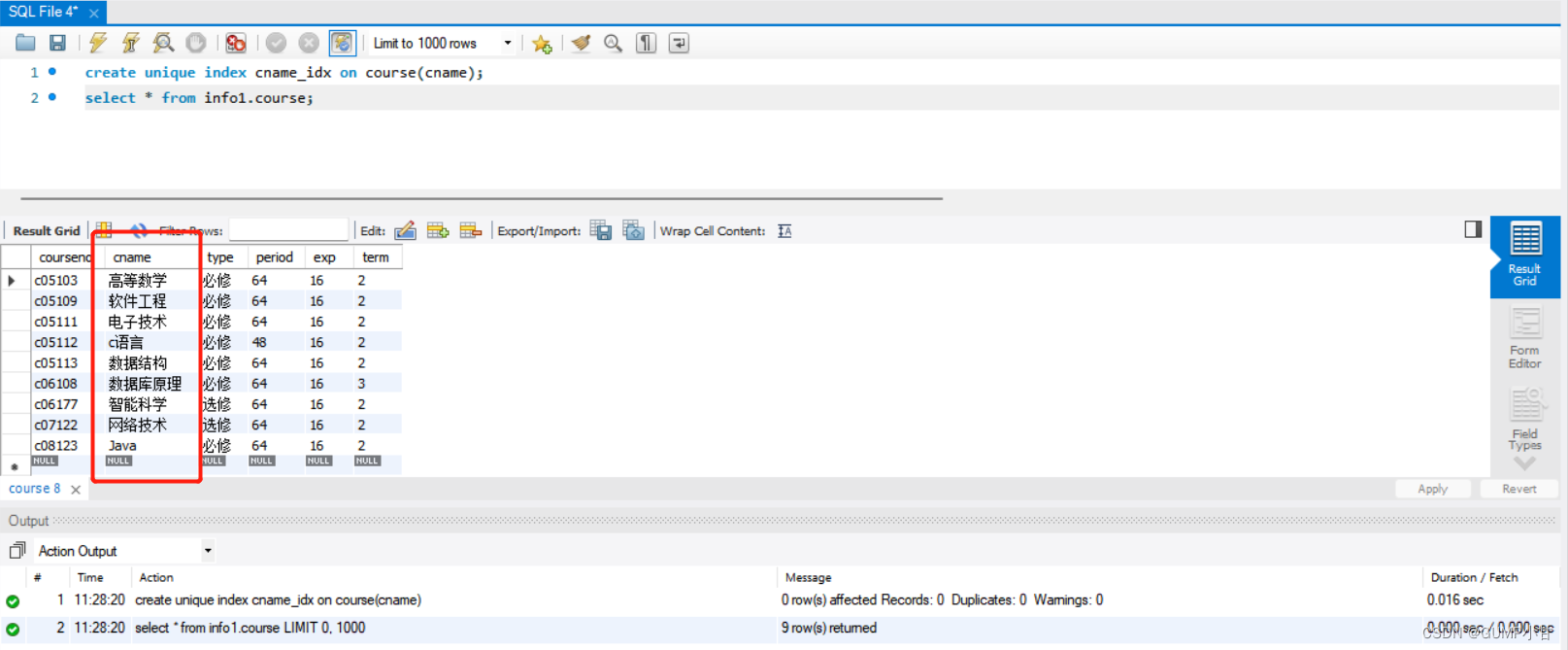Switch to course 8 result tab

(35, 489)
